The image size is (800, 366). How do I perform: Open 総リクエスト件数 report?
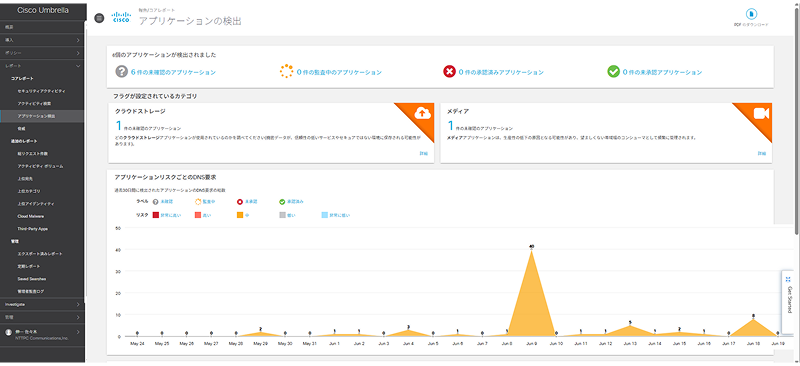point(33,154)
